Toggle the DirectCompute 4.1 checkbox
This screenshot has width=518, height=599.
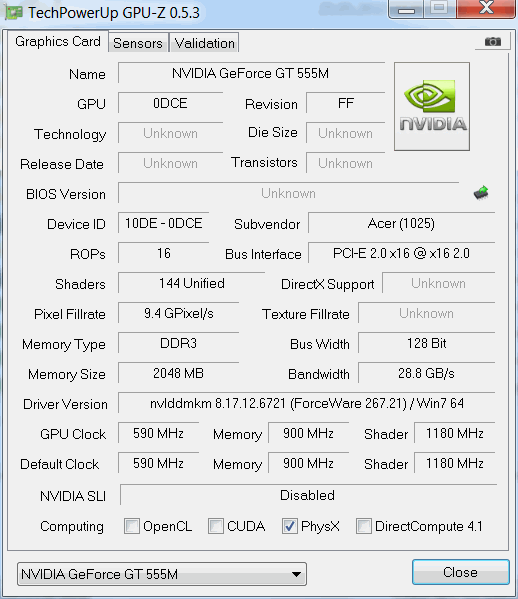(363, 526)
